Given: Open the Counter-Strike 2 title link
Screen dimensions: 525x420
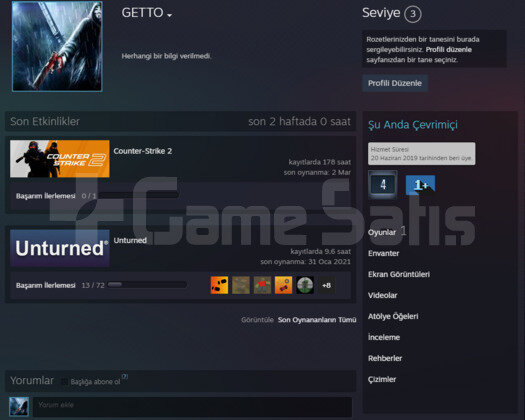Looking at the screenshot, I should click(143, 151).
